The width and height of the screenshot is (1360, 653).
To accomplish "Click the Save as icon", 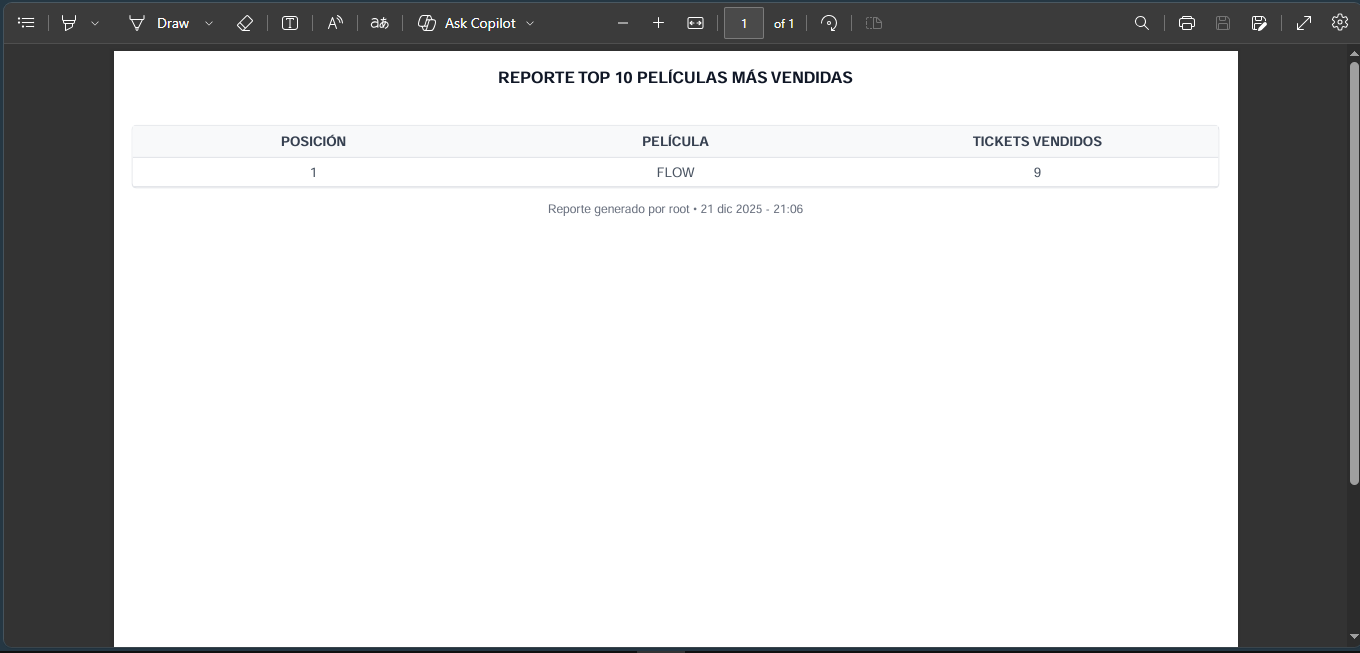I will click(1260, 23).
